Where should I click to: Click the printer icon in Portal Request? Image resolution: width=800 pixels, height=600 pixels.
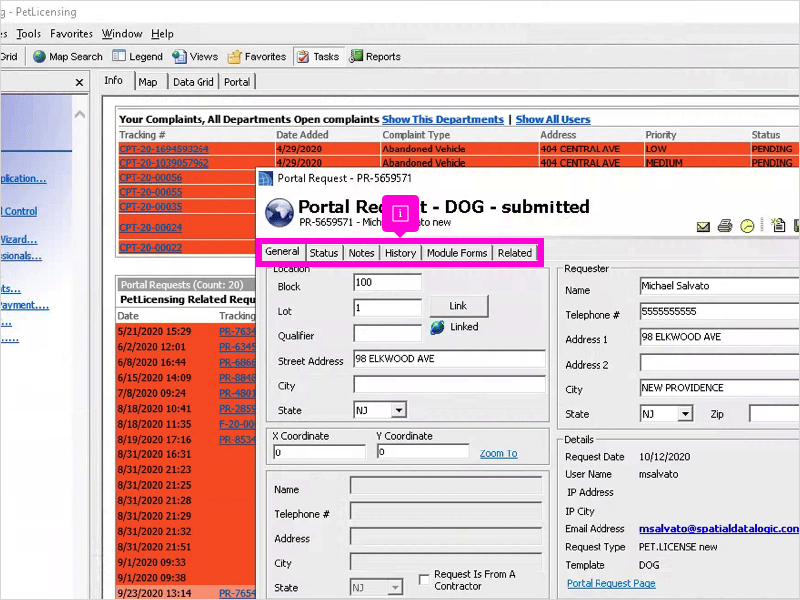click(x=724, y=226)
